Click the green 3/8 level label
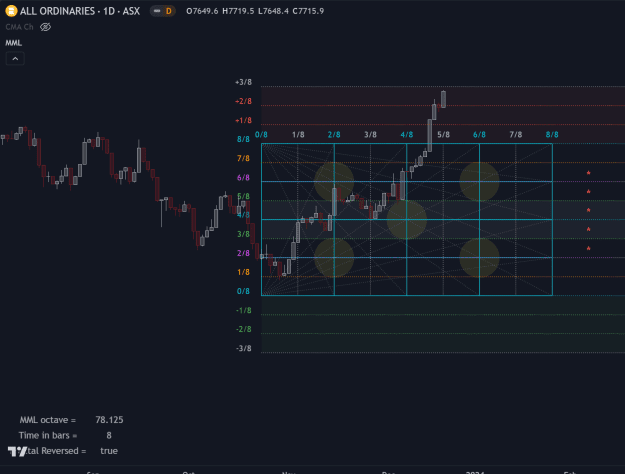 [x=243, y=234]
